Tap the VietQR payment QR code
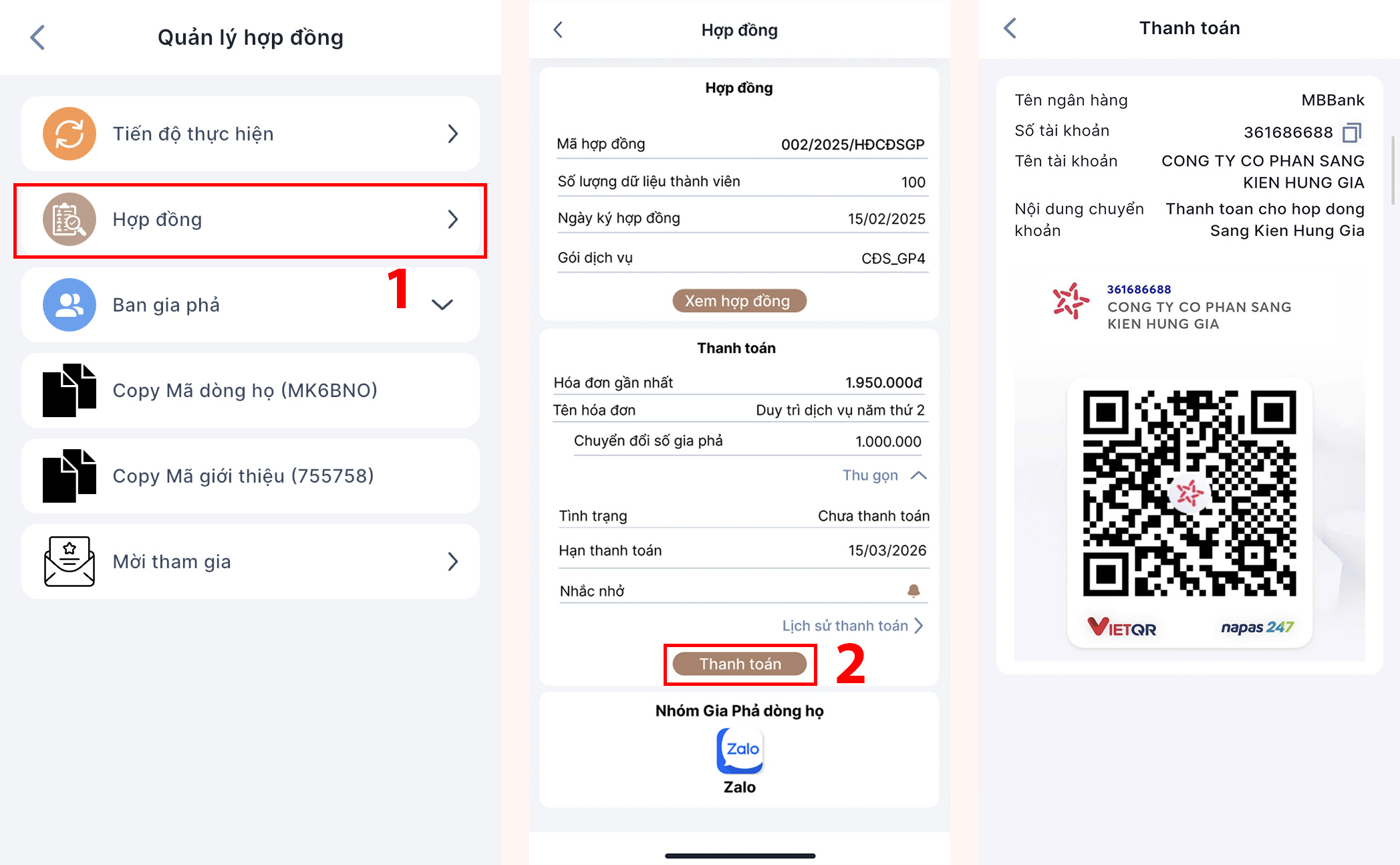The width and height of the screenshot is (1400, 865). (1189, 493)
